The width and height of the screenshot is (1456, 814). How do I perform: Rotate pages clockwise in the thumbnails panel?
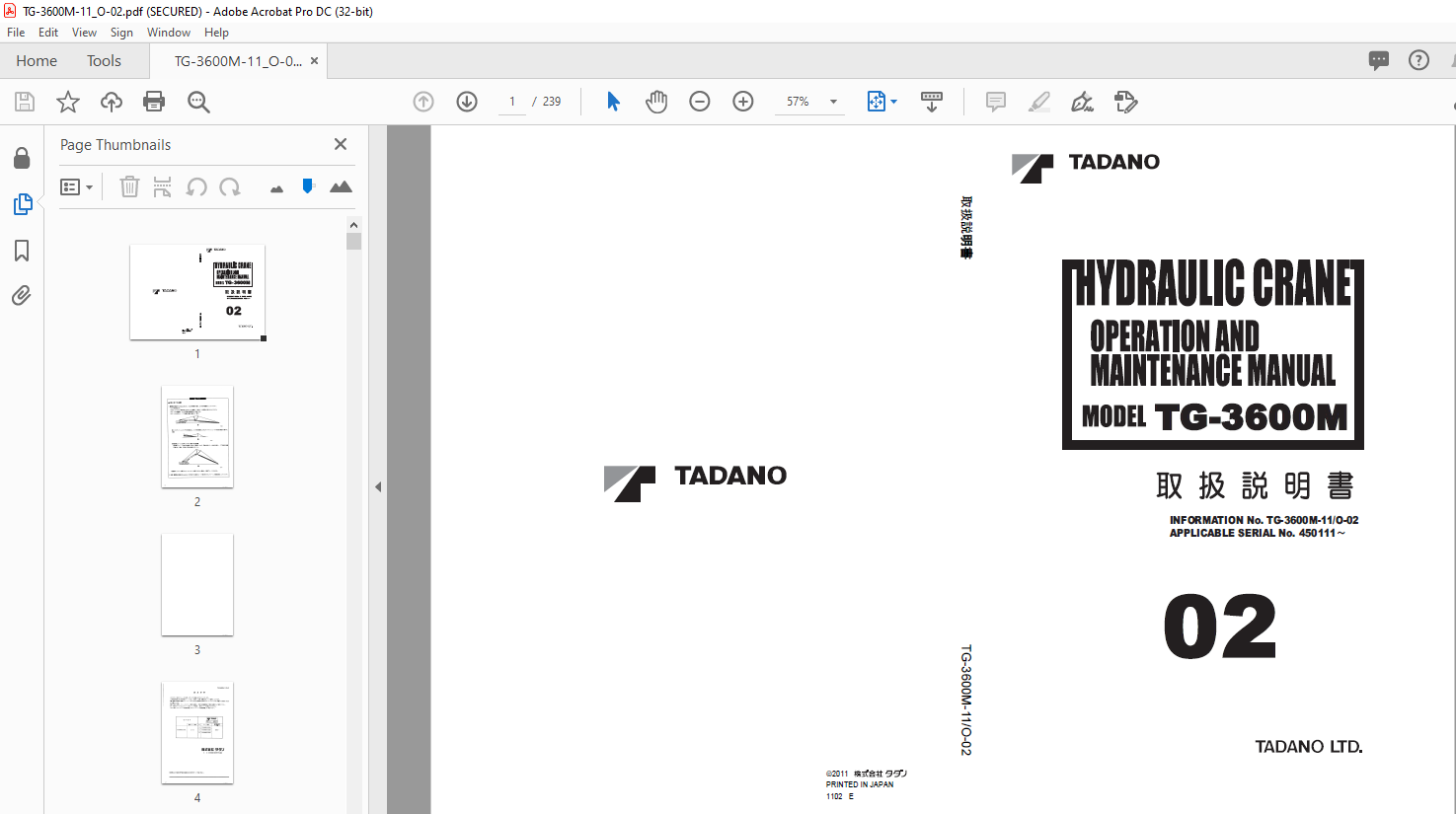230,186
